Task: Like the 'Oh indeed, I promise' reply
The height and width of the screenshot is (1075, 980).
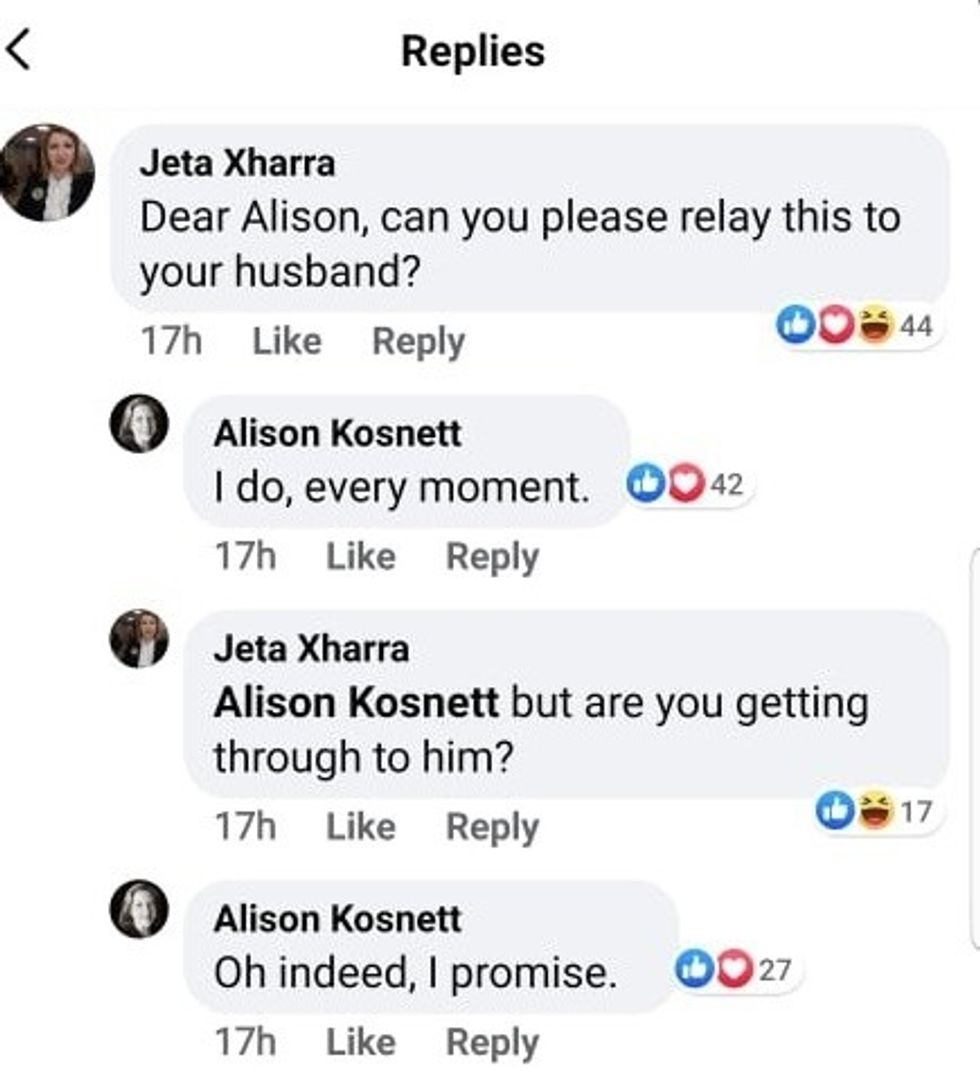Action: pos(361,1043)
